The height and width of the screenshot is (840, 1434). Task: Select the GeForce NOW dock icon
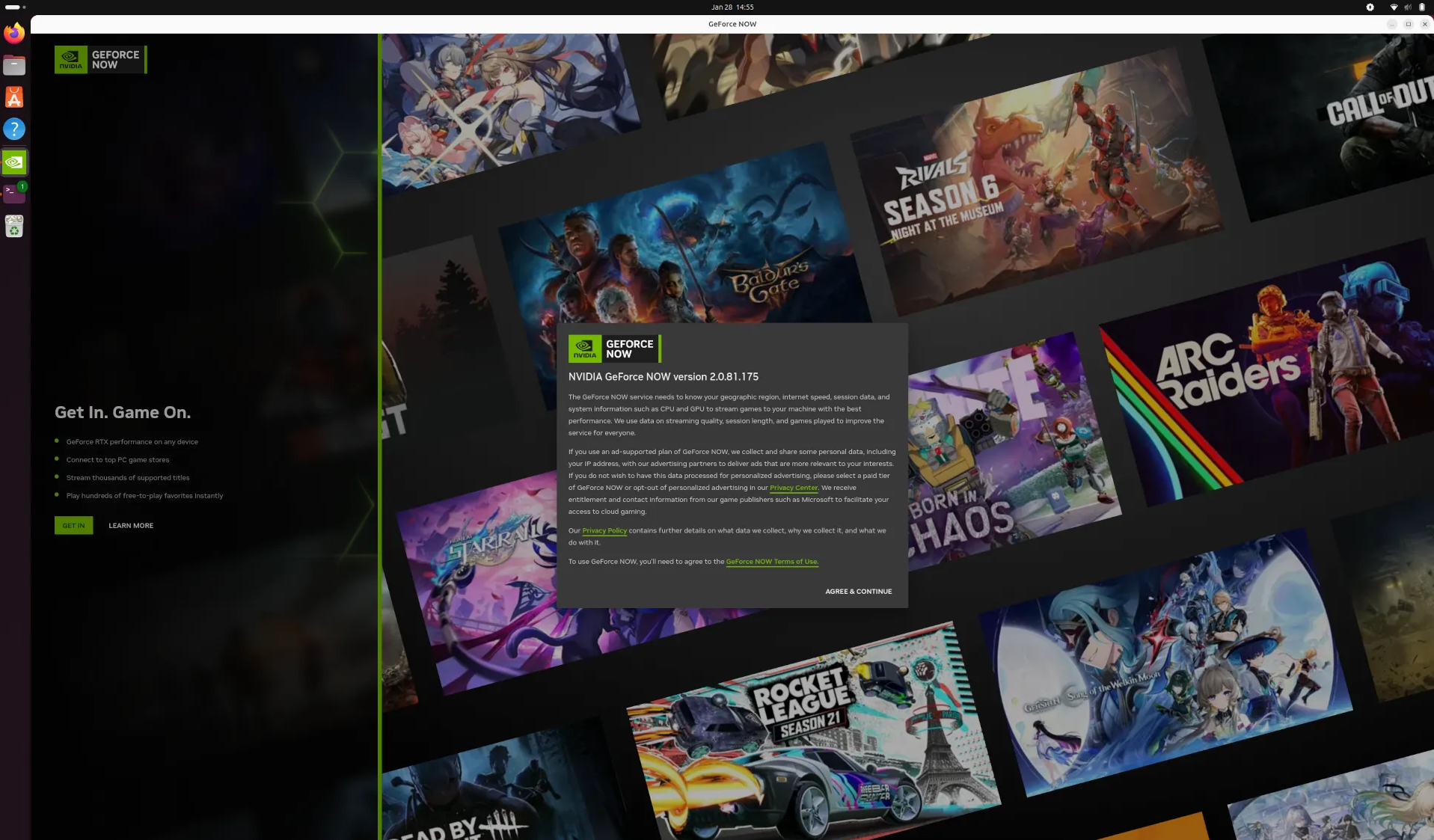[x=14, y=162]
